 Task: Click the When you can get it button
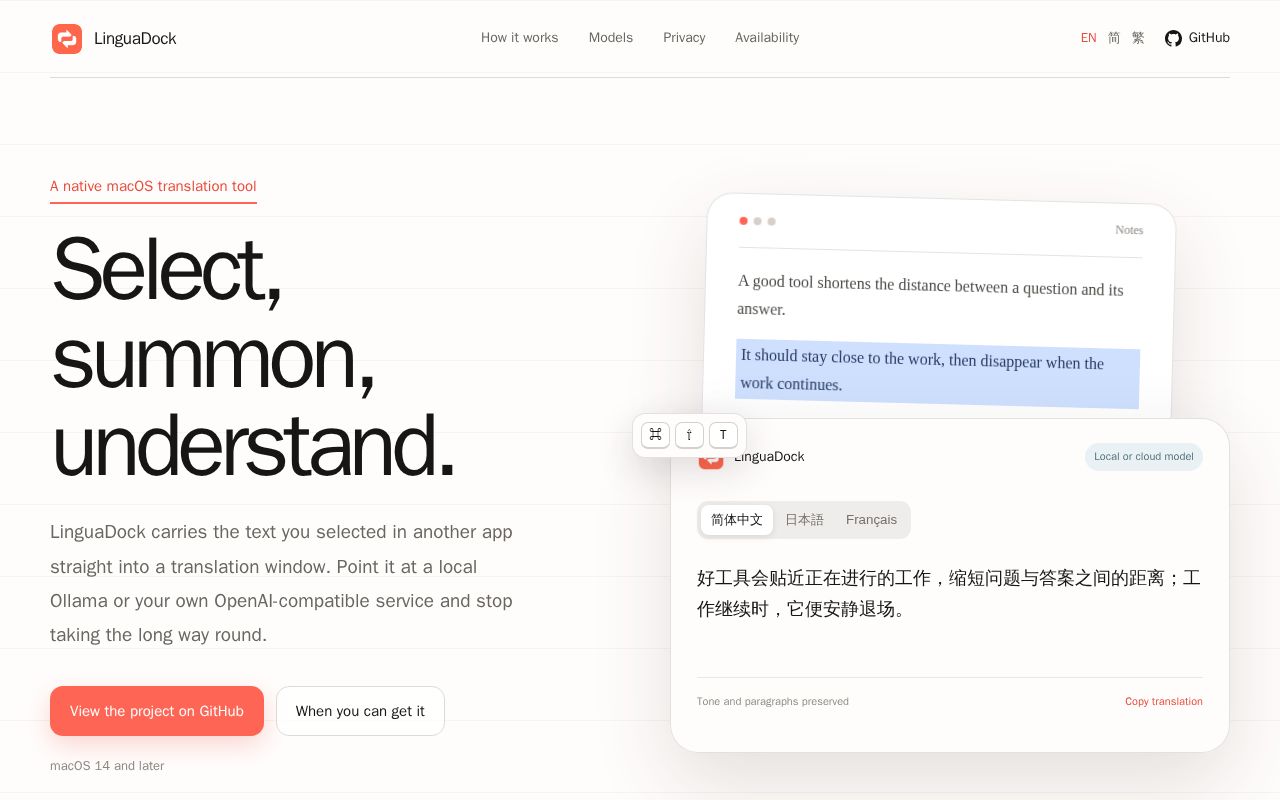tap(360, 711)
